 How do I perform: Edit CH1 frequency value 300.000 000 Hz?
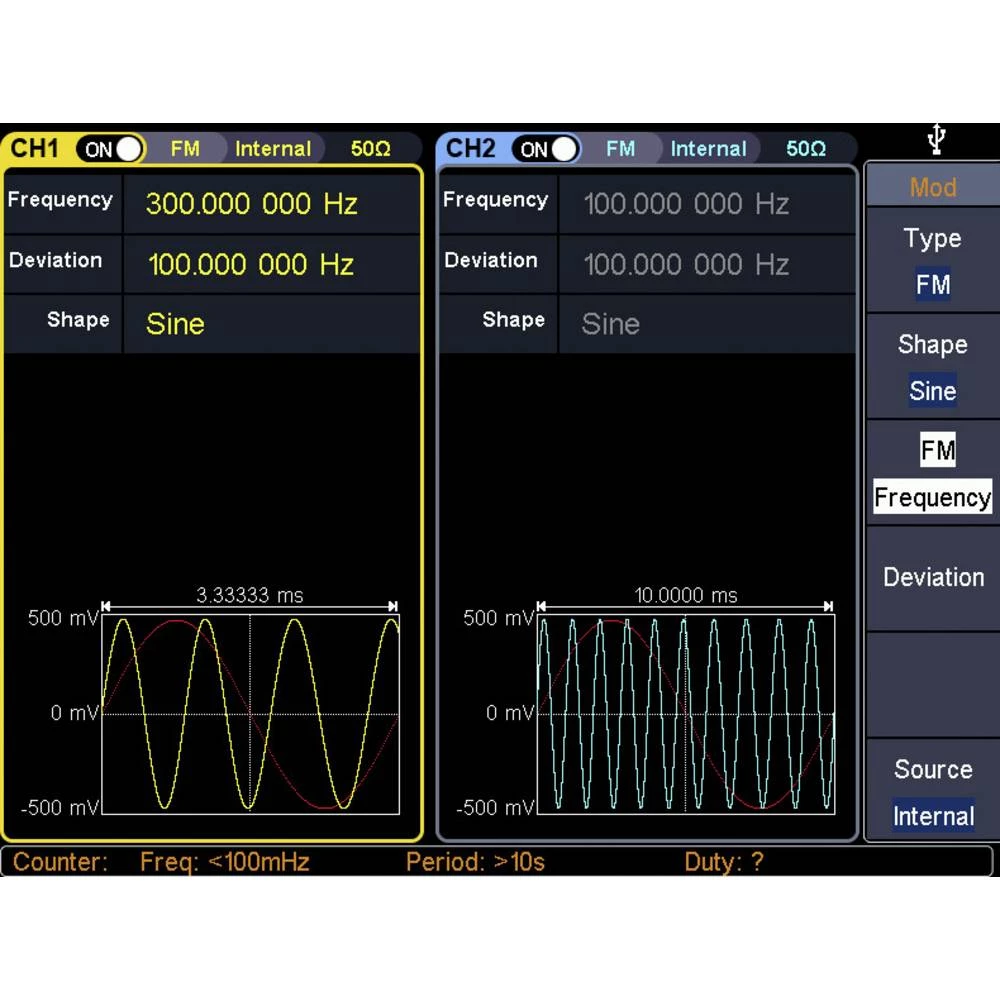point(252,204)
